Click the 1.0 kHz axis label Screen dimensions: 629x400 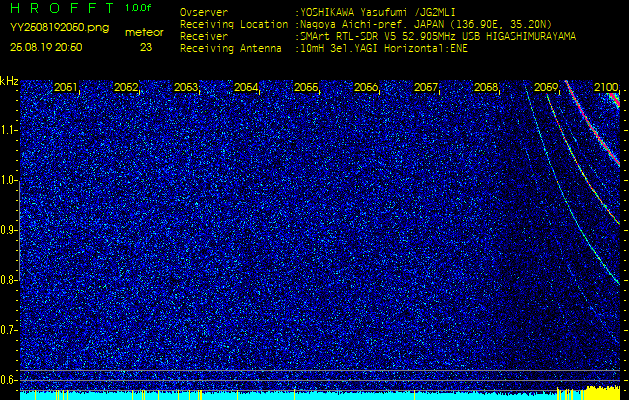pos(8,181)
